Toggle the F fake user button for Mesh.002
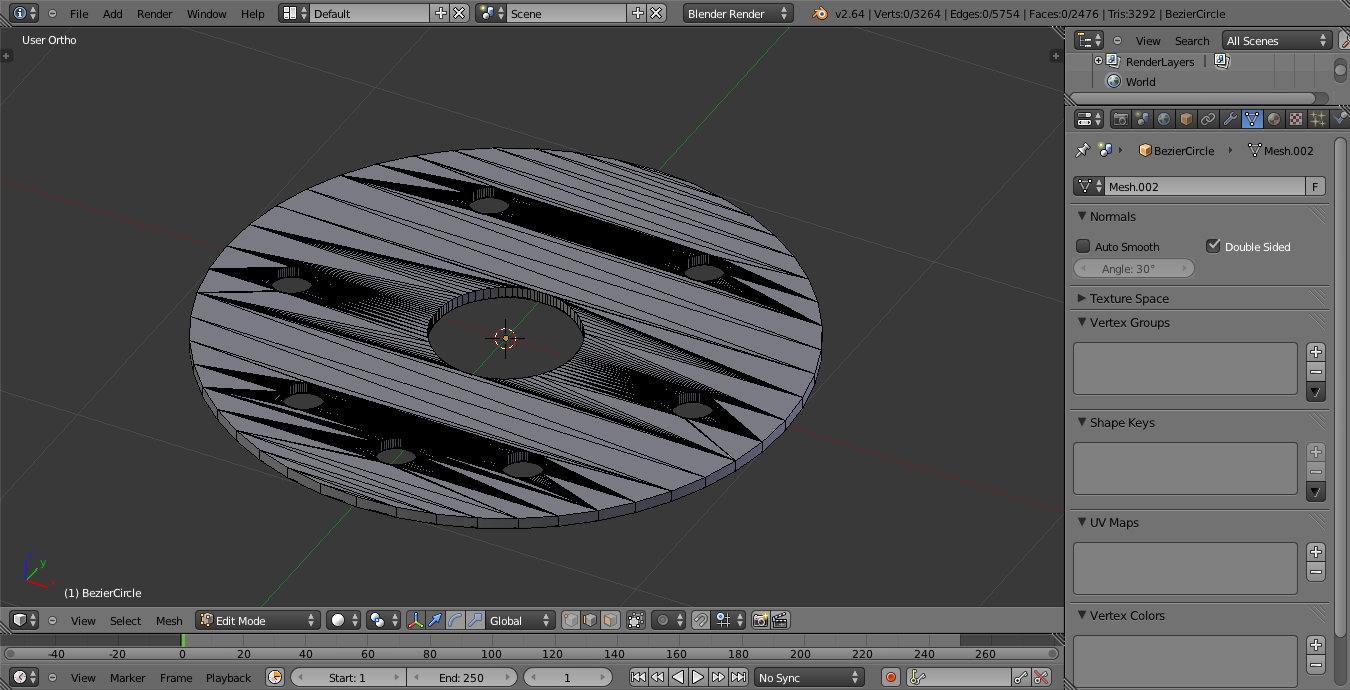The height and width of the screenshot is (690, 1350). [1316, 186]
